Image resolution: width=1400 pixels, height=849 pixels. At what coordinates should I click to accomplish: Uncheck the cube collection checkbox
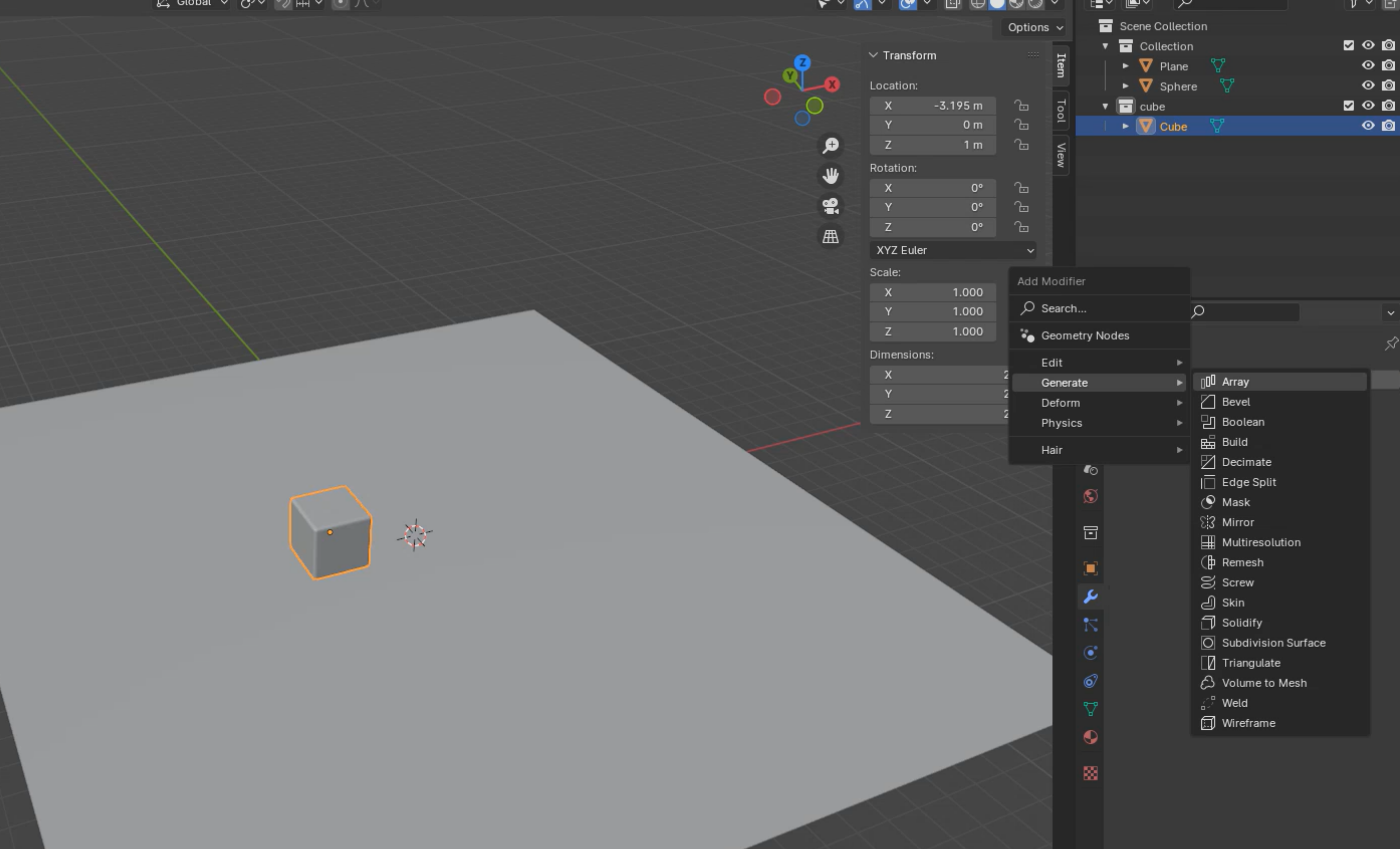[x=1348, y=106]
